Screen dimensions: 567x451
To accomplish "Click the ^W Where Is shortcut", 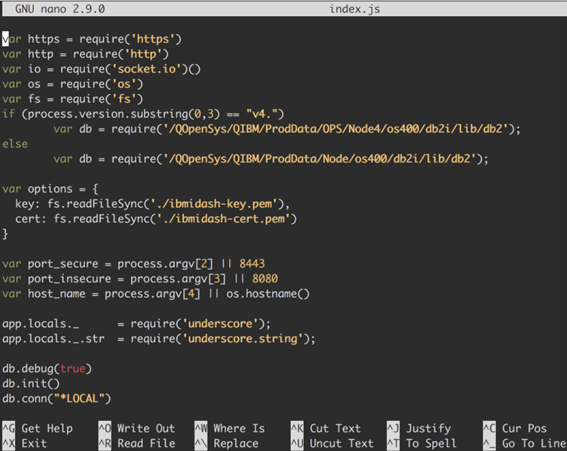I will pyautogui.click(x=230, y=428).
